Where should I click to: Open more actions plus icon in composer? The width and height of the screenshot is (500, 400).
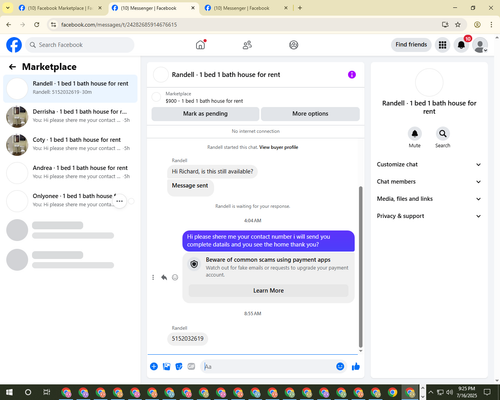point(154,367)
